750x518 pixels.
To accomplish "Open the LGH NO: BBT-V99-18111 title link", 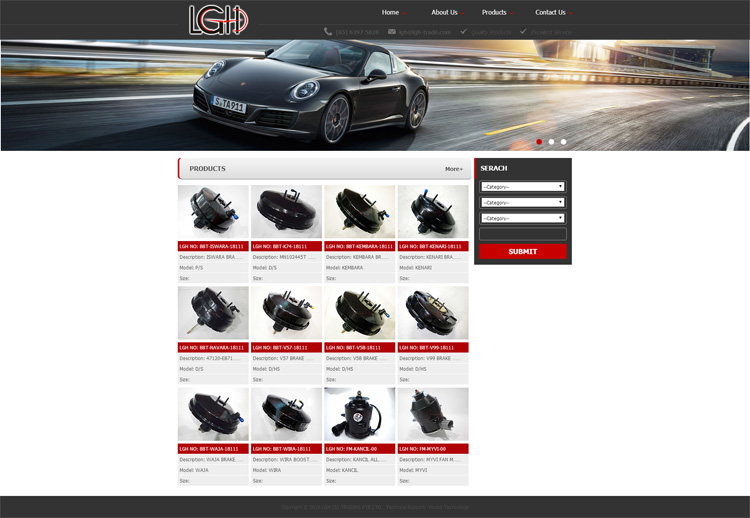I will [432, 347].
